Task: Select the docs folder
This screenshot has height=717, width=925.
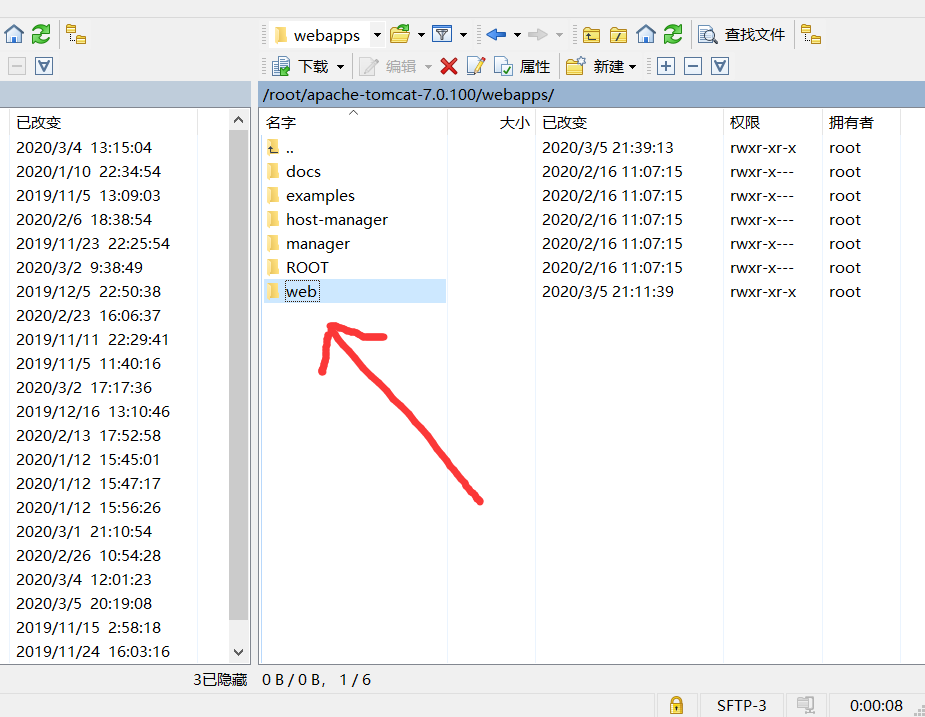Action: tap(303, 171)
